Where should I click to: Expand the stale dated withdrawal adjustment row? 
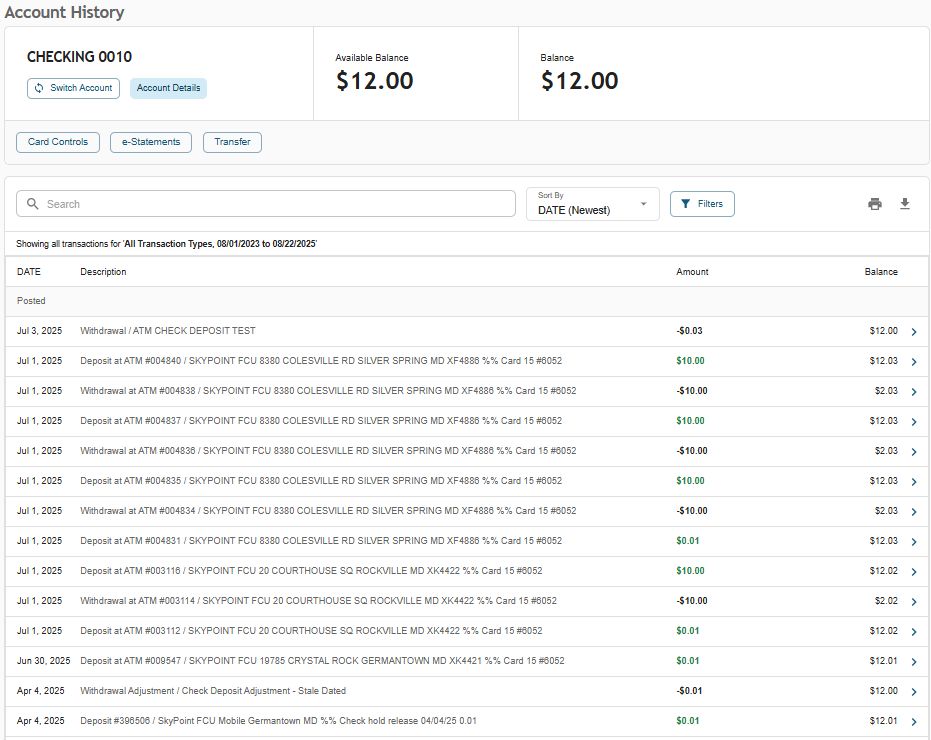coord(914,692)
